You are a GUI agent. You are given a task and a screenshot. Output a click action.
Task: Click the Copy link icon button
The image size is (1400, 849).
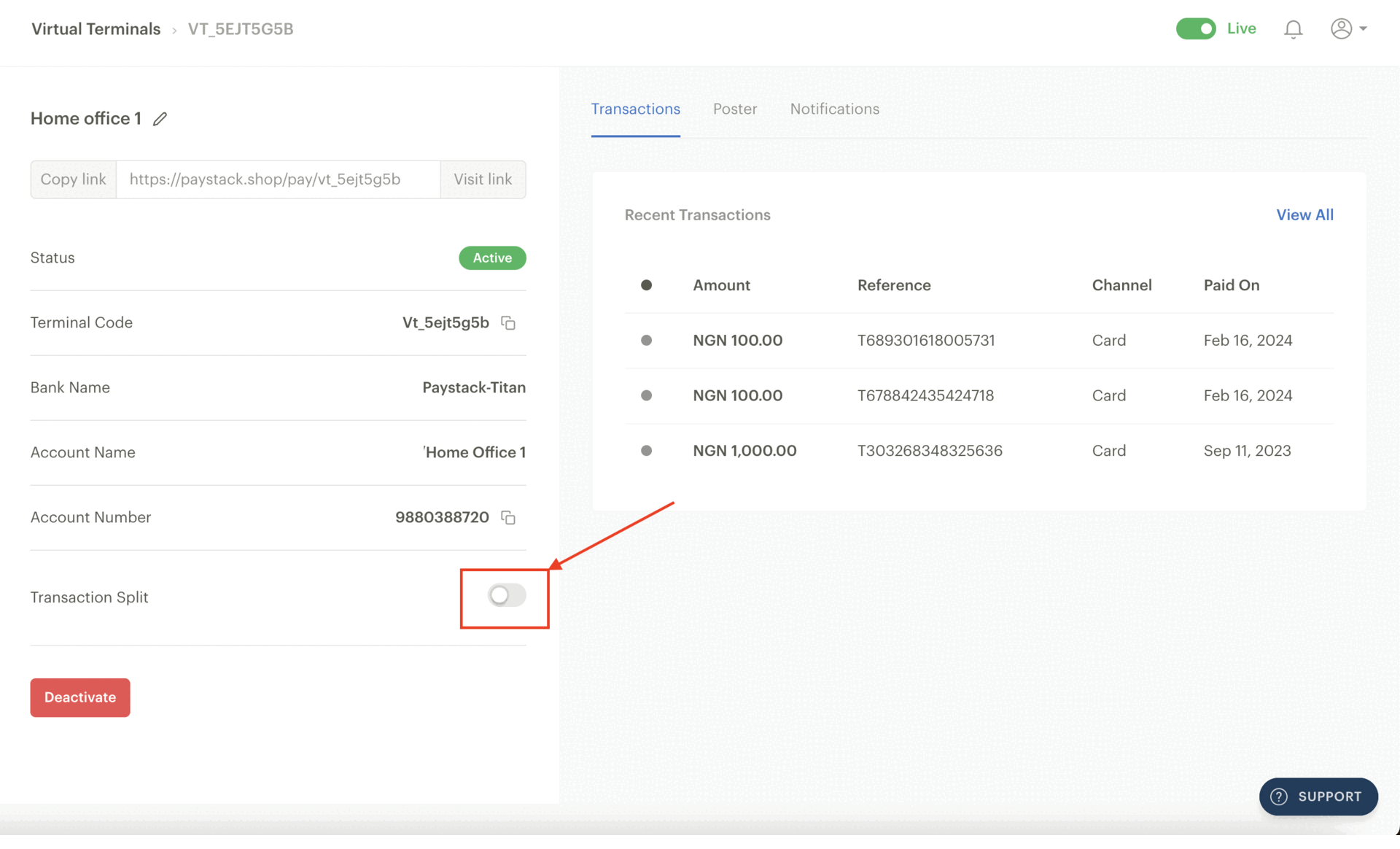coord(72,179)
